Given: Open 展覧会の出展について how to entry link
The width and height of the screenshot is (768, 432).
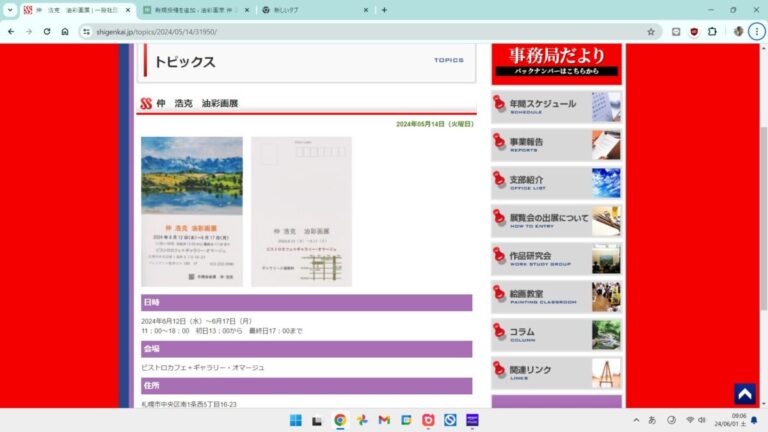Looking at the screenshot, I should coord(556,221).
